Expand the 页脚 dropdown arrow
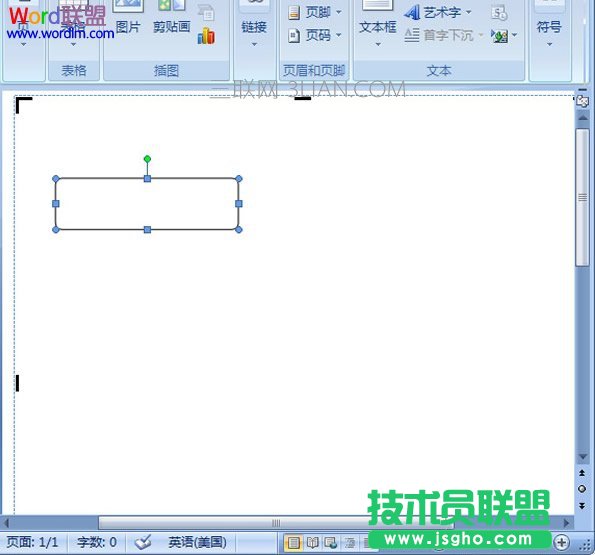This screenshot has width=595, height=555. coord(338,13)
